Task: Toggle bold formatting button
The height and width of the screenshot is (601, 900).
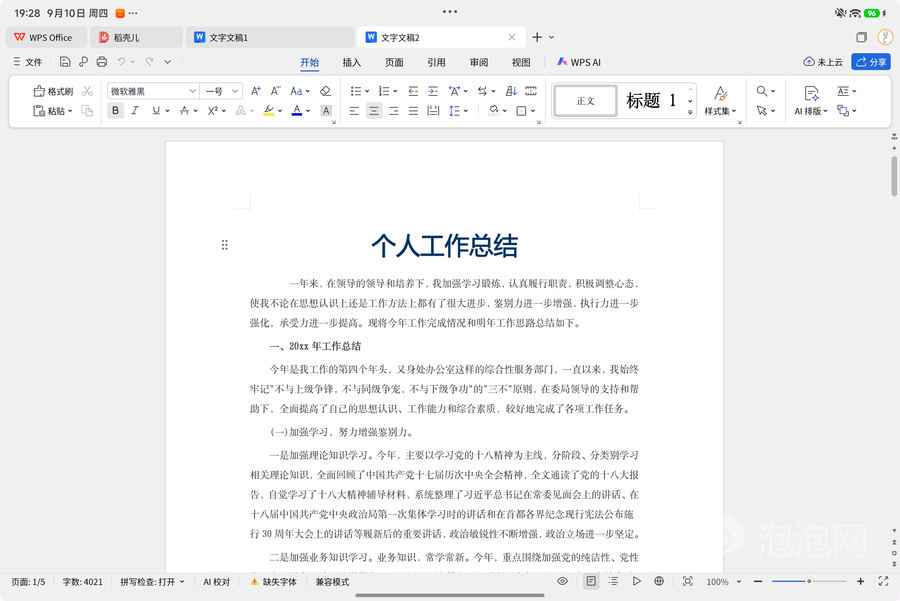Action: (115, 111)
